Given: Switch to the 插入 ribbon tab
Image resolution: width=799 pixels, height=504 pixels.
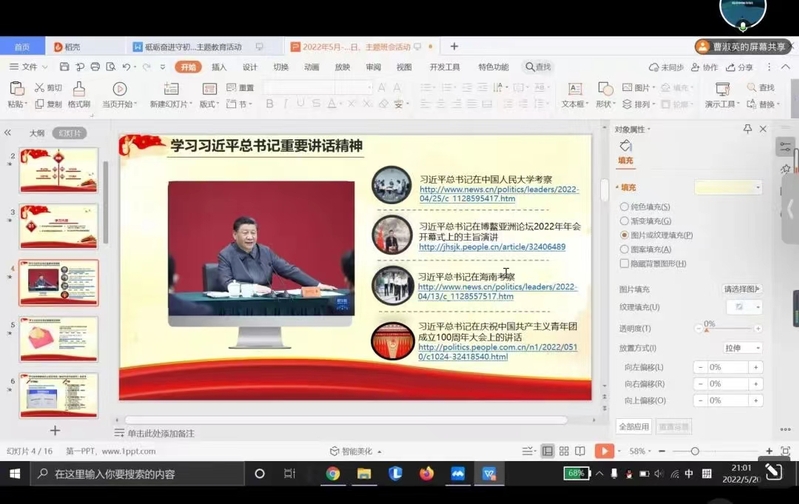Looking at the screenshot, I should 219,67.
